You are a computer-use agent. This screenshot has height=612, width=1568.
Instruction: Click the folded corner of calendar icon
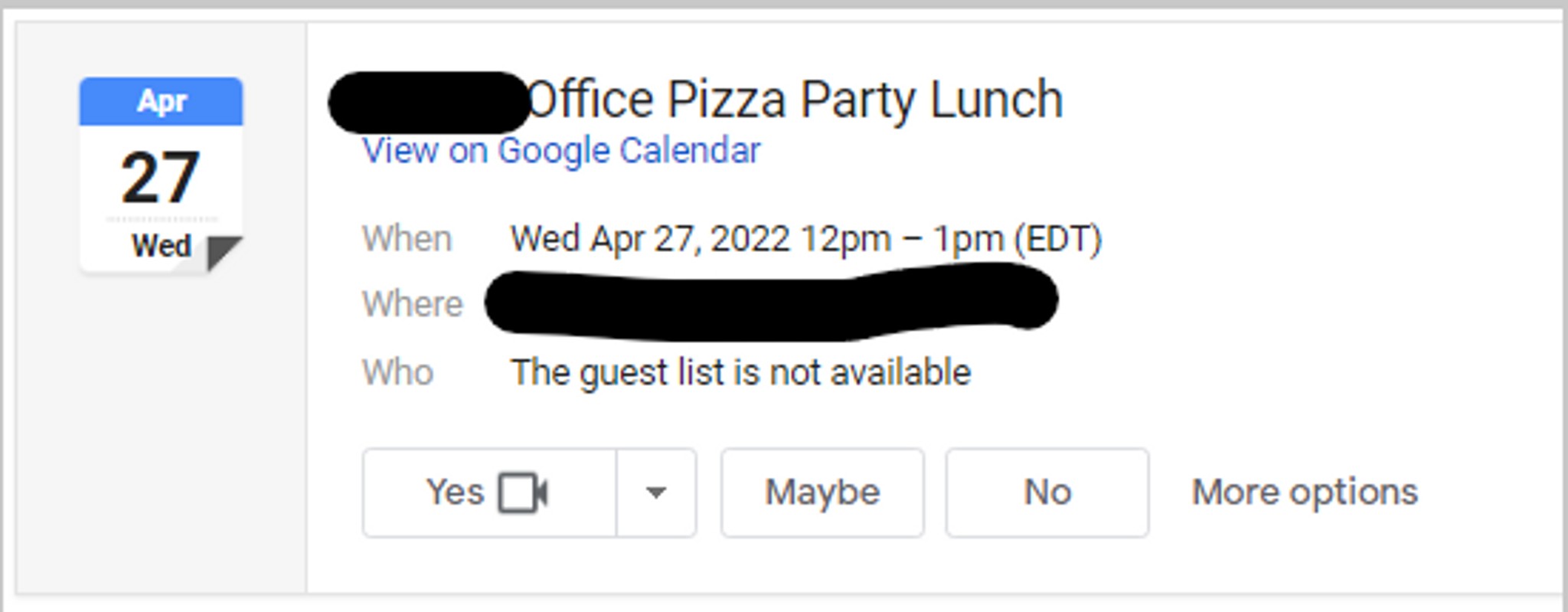[224, 254]
